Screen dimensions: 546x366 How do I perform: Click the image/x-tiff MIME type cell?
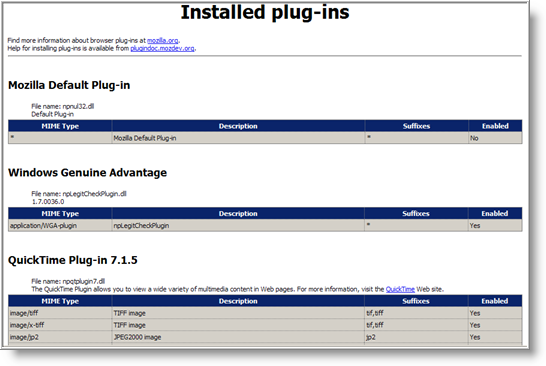tap(60, 325)
